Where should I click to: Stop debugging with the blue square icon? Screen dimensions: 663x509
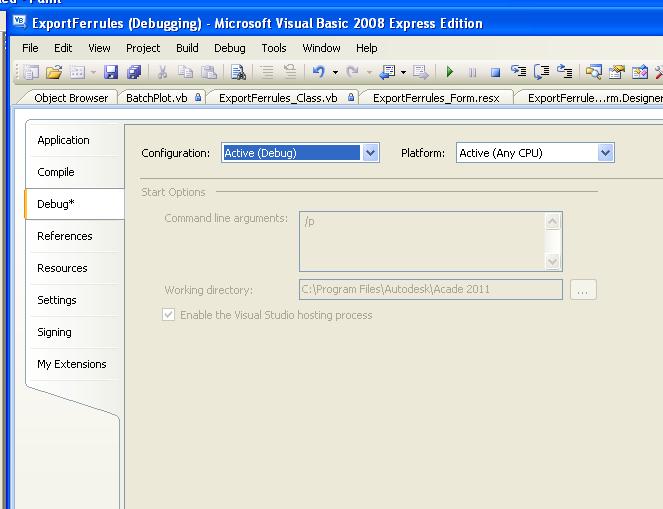click(496, 73)
